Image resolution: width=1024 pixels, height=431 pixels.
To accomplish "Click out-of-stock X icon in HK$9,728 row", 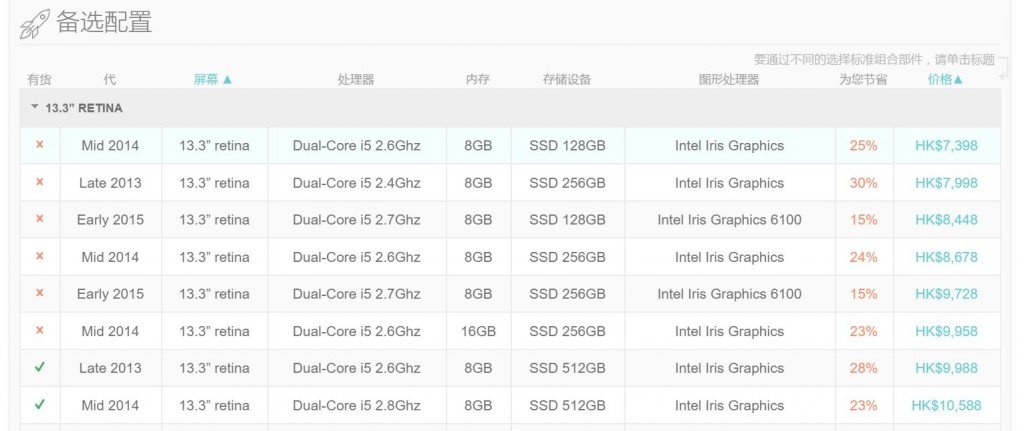I will (40, 294).
